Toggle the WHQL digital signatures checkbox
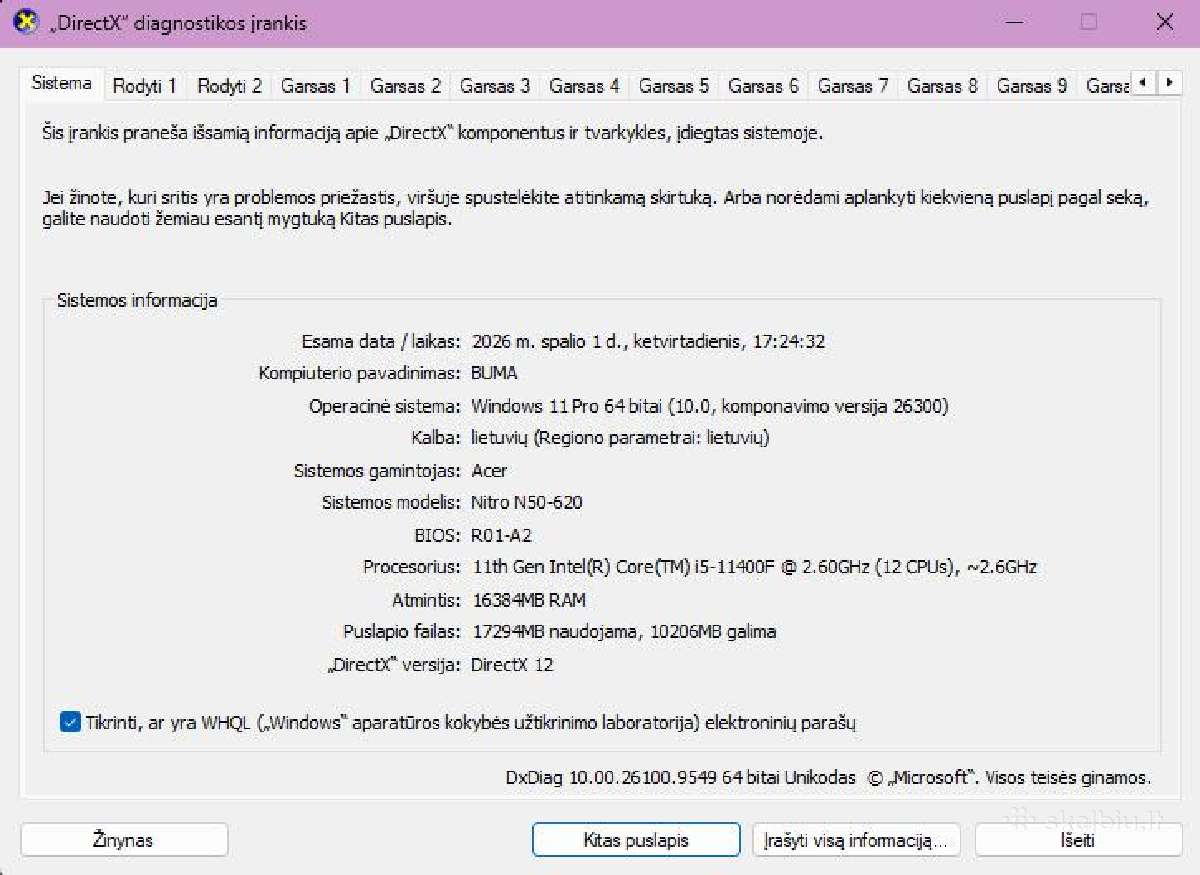This screenshot has height=875, width=1200. tap(69, 722)
